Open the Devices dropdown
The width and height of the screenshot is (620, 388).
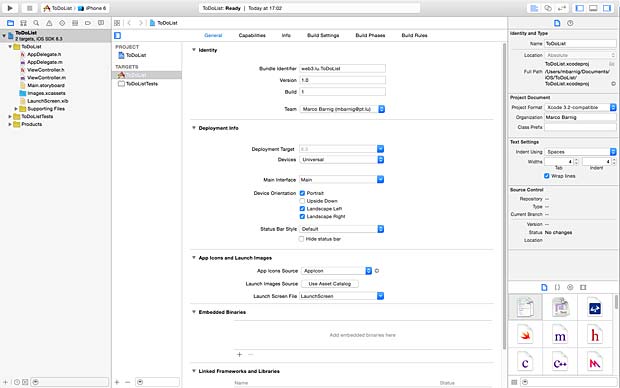342,160
